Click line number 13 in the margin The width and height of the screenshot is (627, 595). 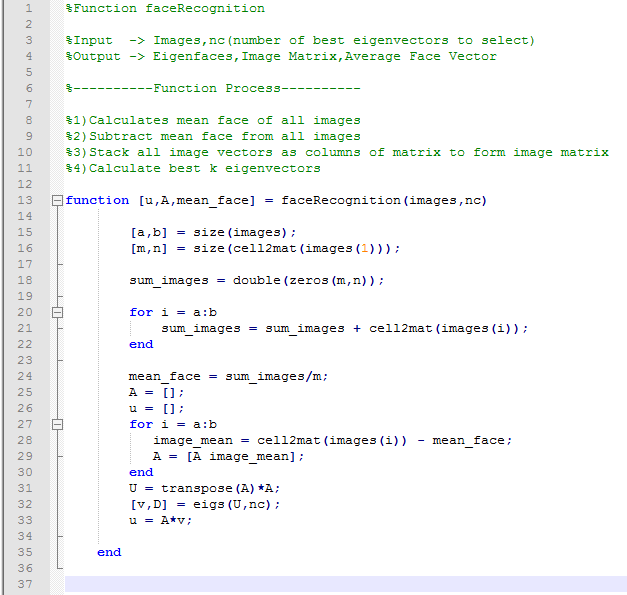pyautogui.click(x=25, y=200)
